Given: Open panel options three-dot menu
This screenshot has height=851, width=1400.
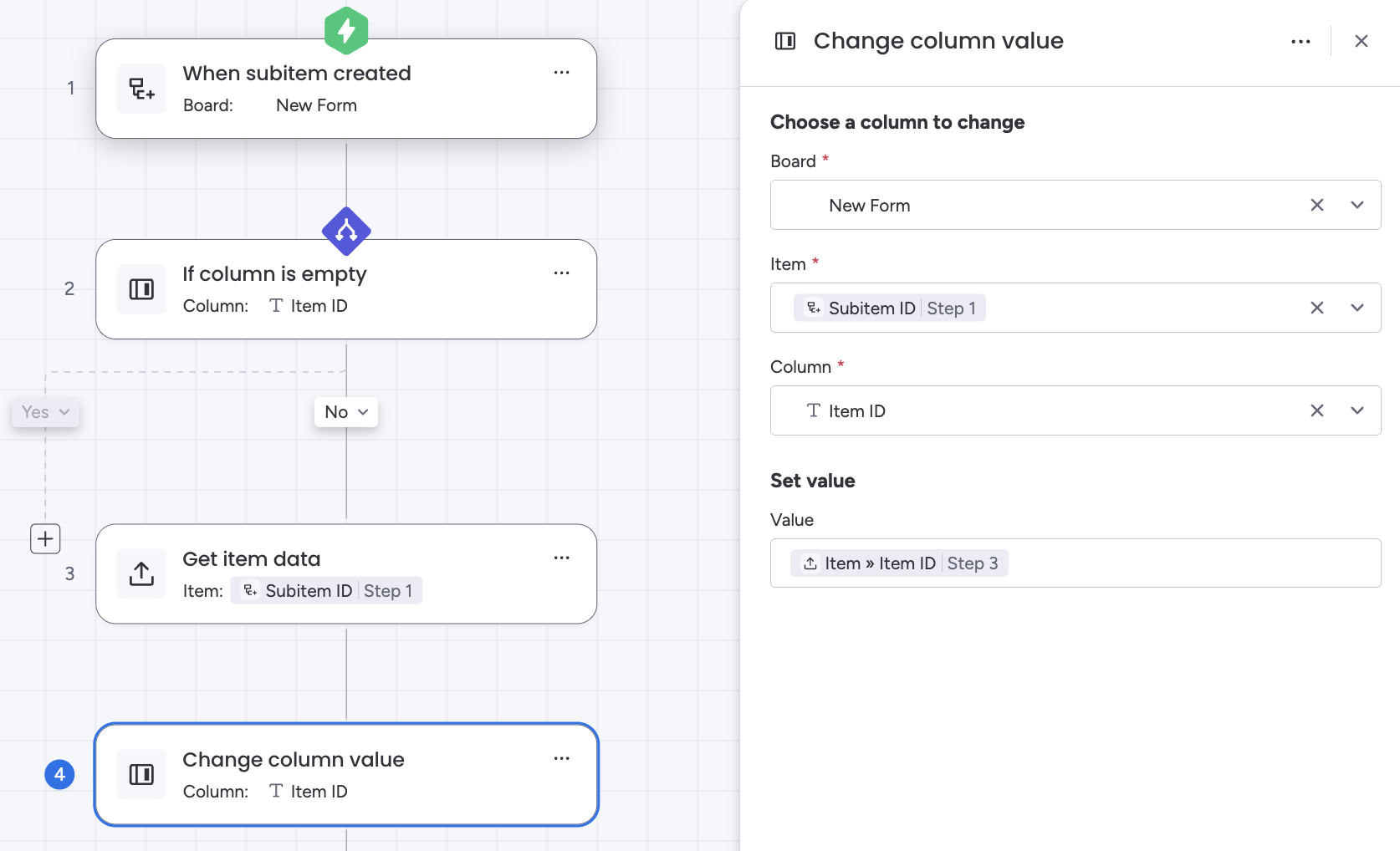Looking at the screenshot, I should click(1300, 41).
